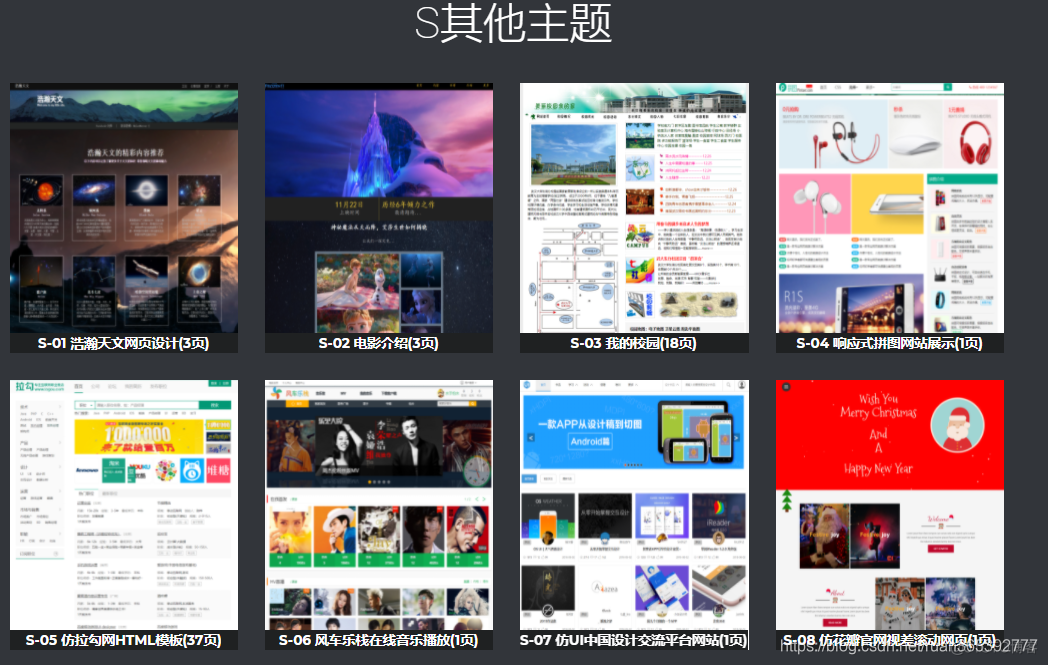Viewport: 1048px width, 665px height.
Task: Open the S-03 我的校园 template thumbnail
Action: [x=634, y=210]
